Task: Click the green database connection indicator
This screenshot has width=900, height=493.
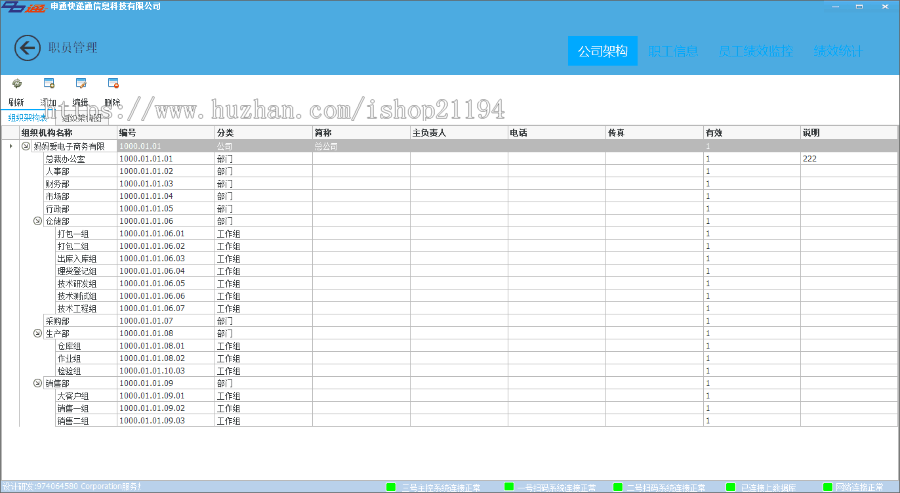Action: click(x=730, y=487)
